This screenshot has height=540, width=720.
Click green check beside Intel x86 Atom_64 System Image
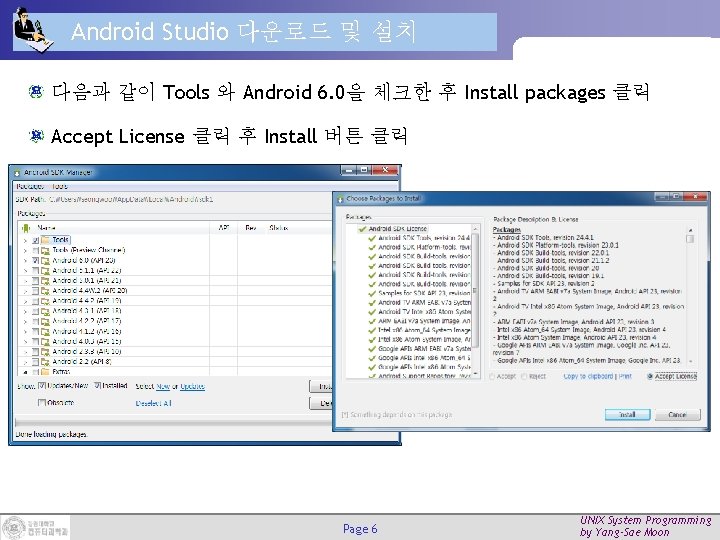372,330
